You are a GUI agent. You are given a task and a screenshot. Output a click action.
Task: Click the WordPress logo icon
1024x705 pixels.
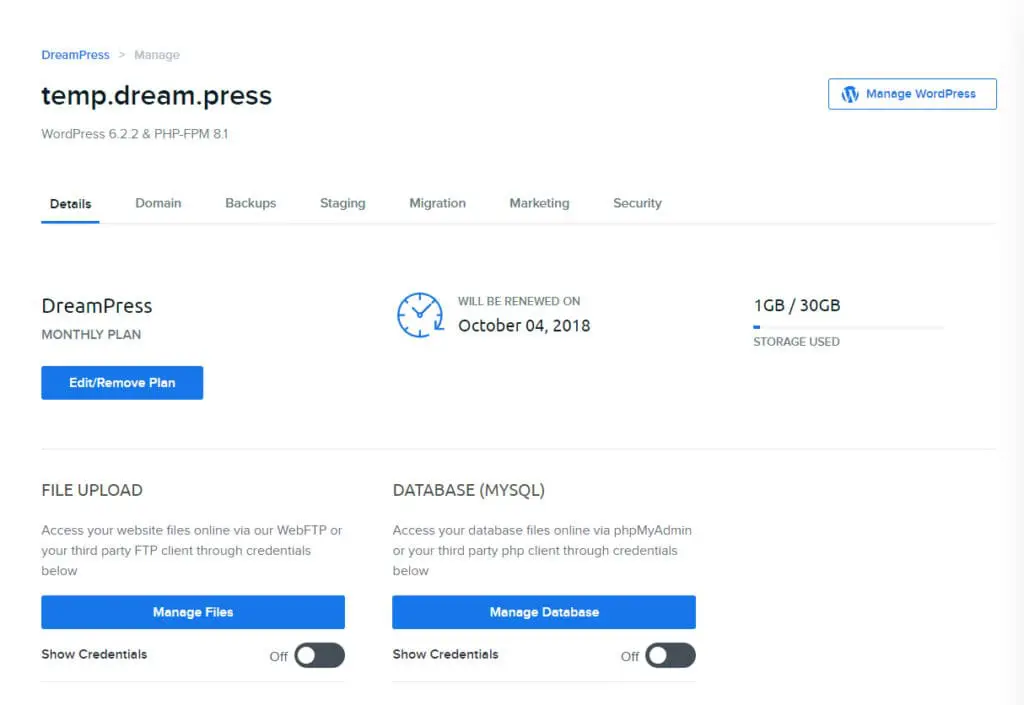tap(850, 94)
